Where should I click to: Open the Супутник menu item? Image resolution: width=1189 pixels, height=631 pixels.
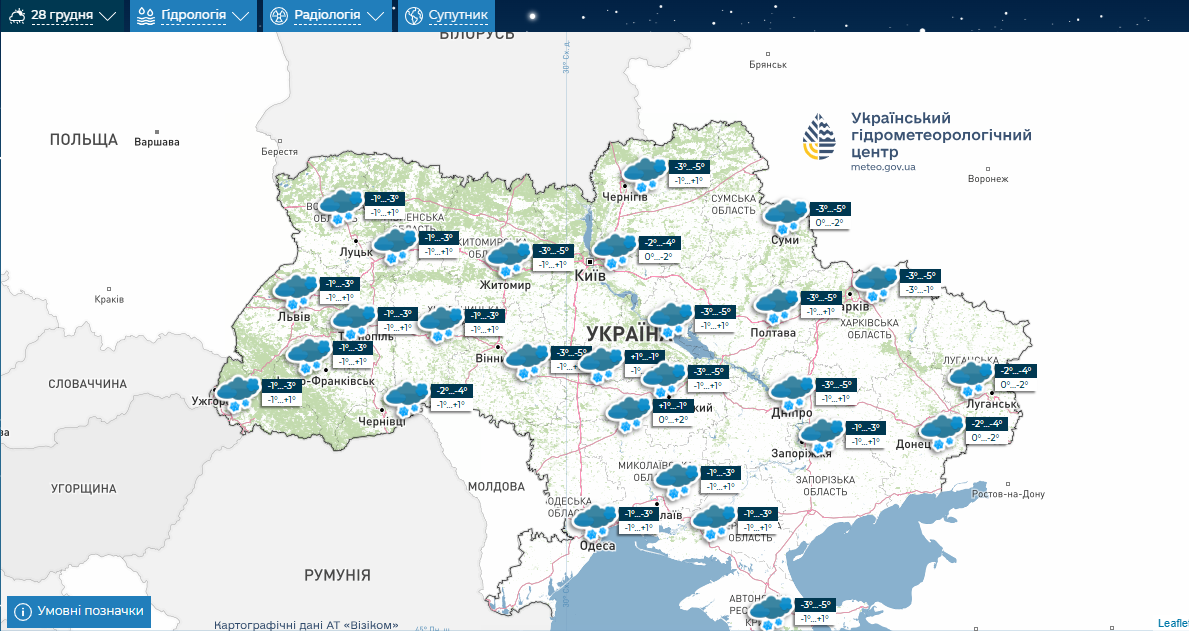click(x=458, y=16)
